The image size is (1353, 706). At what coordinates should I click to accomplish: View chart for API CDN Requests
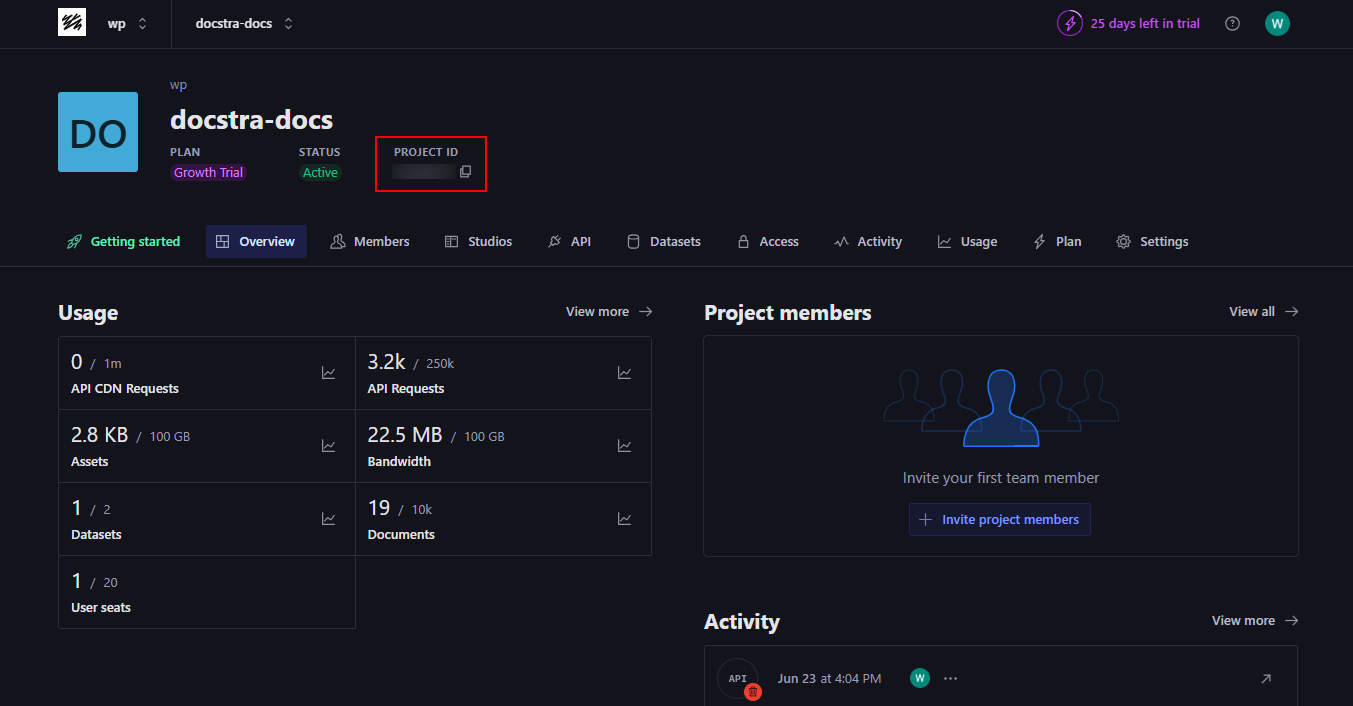(x=328, y=373)
